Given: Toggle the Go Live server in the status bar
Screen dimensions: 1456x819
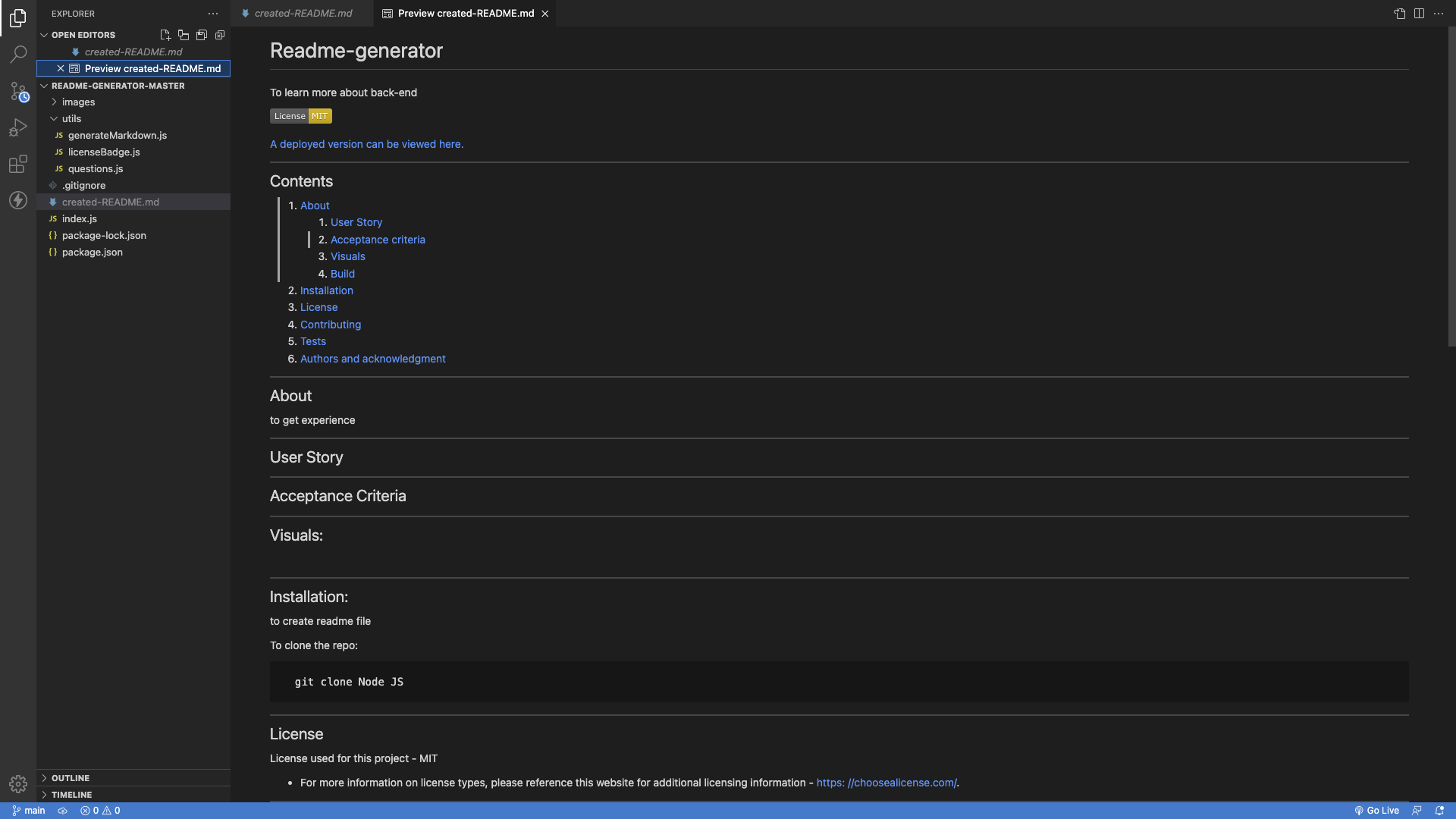Looking at the screenshot, I should [1376, 810].
